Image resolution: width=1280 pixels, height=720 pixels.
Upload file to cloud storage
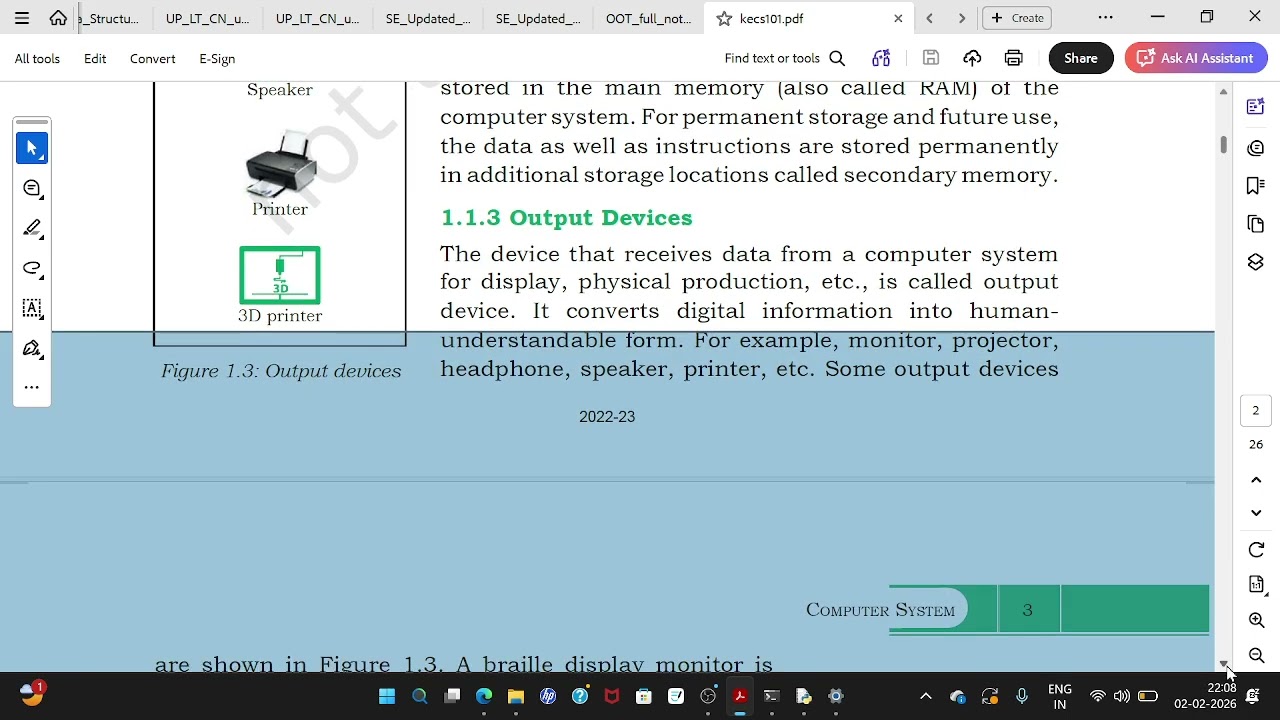click(x=972, y=58)
